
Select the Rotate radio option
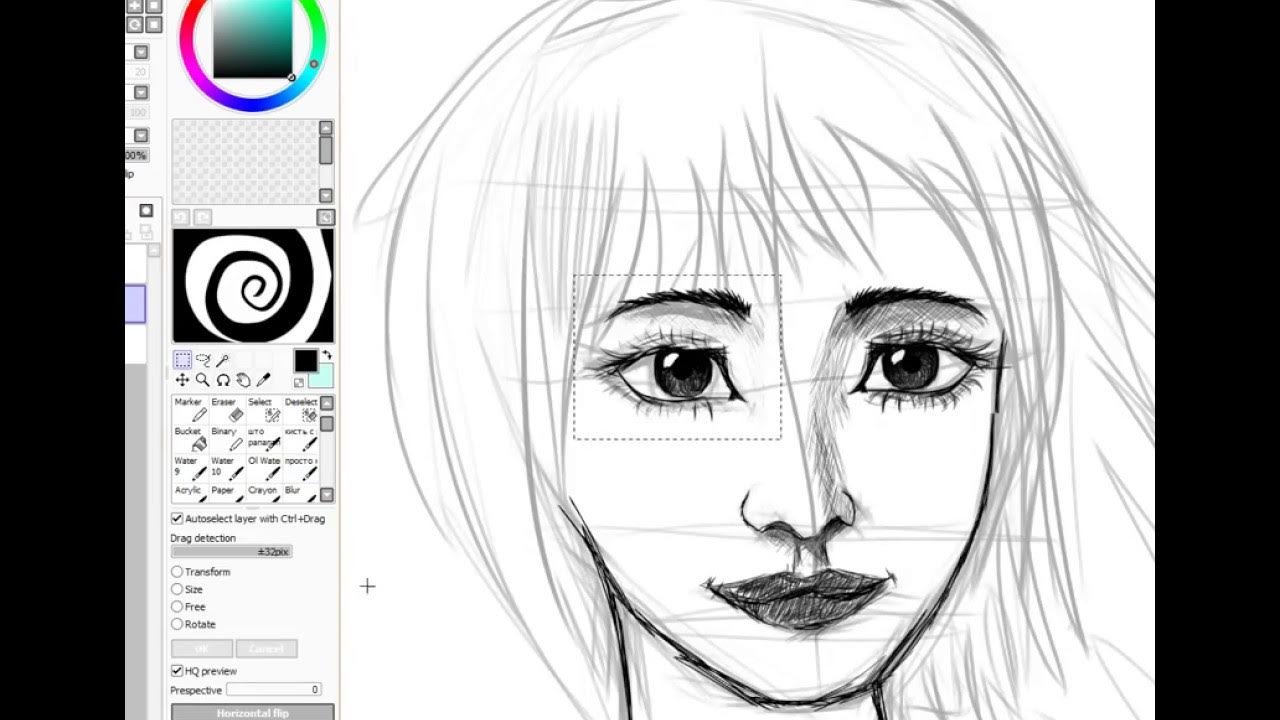coord(177,624)
